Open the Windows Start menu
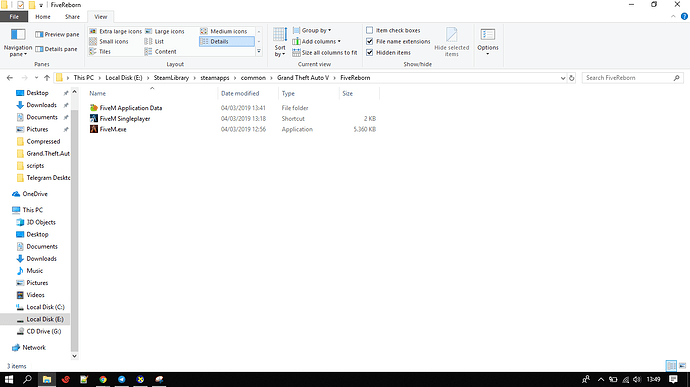 [9, 379]
